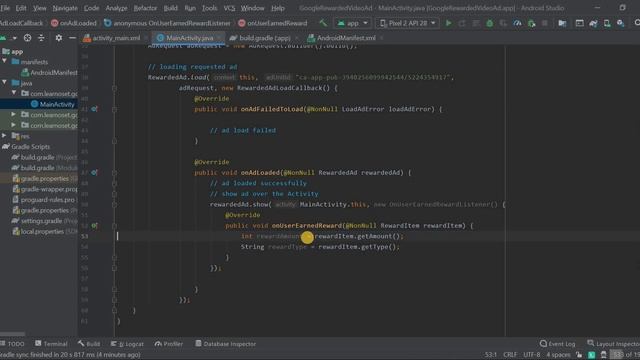The width and height of the screenshot is (640, 360).
Task: Click Sync Project with Gradle Files elephant icon
Action: (593, 23)
